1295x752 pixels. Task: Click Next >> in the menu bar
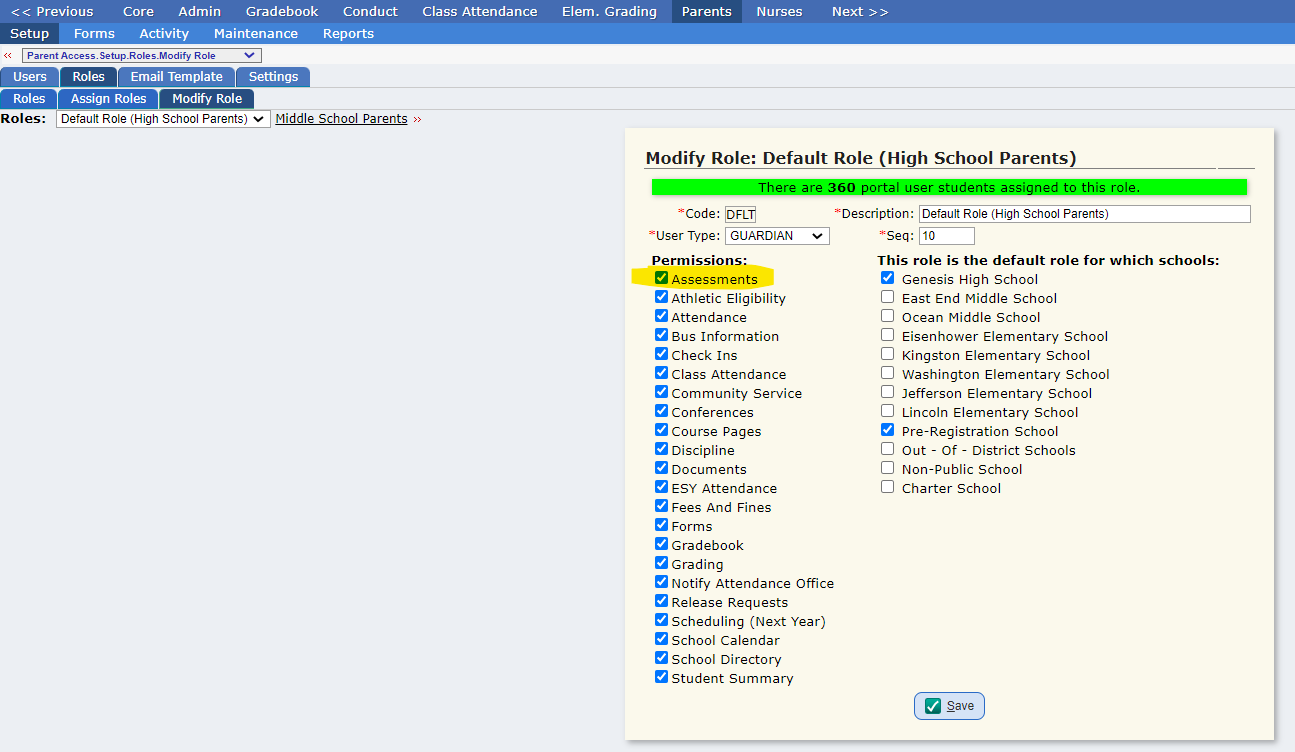tap(858, 11)
